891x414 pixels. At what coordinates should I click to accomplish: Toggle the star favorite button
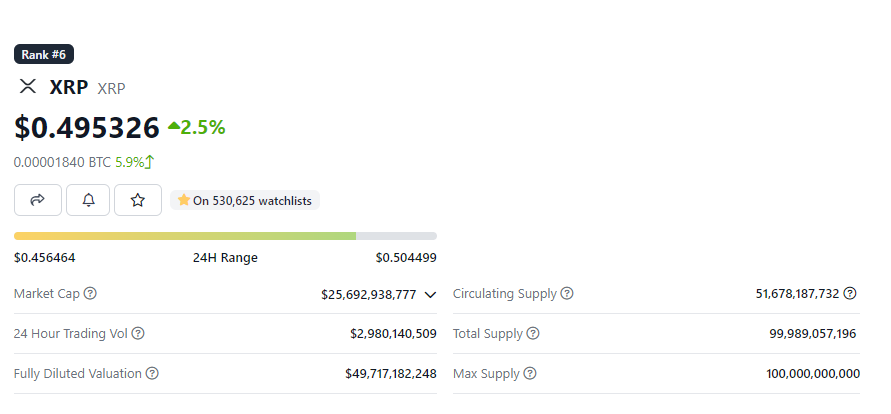pos(138,200)
